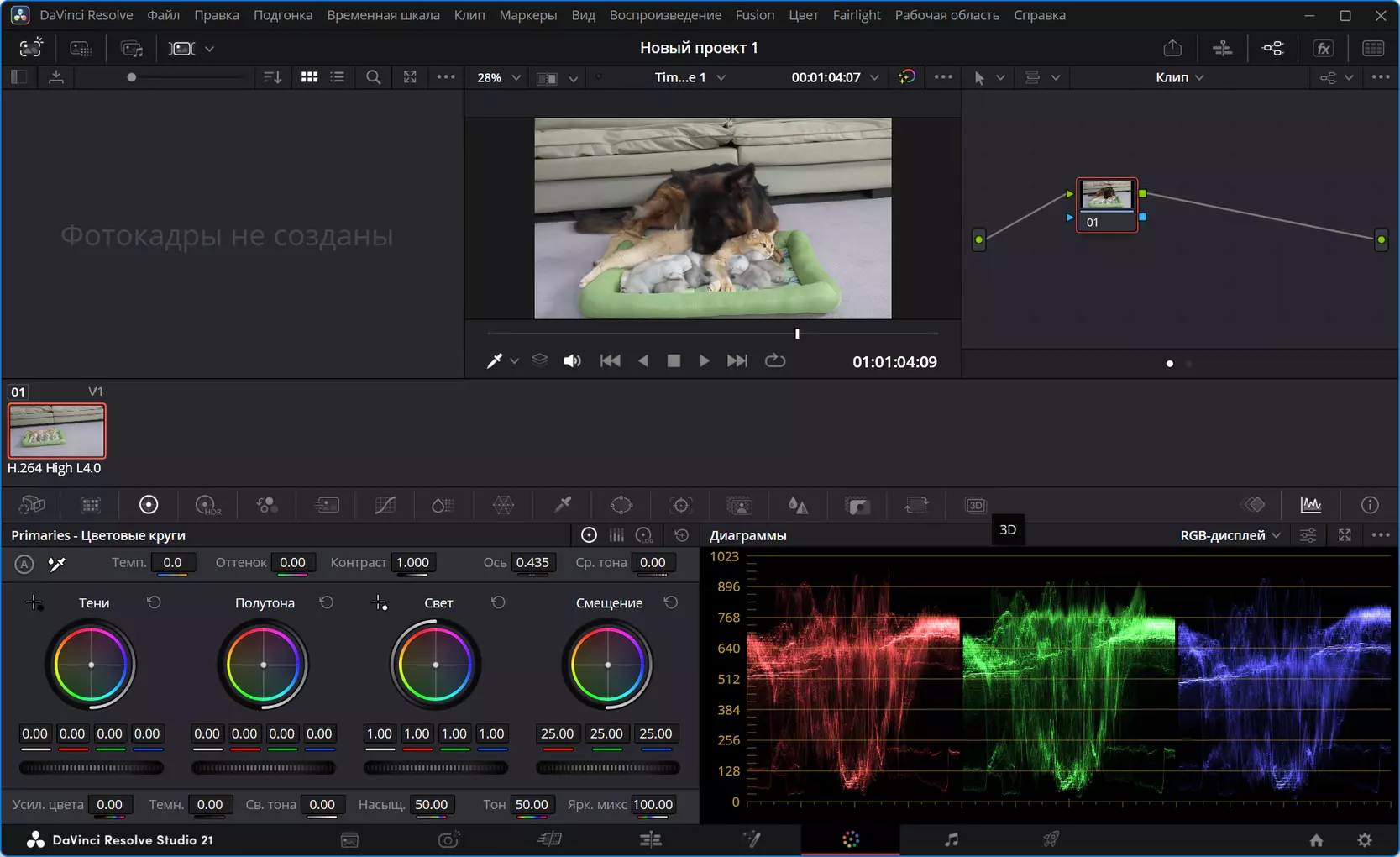1400x857 pixels.
Task: Reset the Полутона wheel
Action: (327, 602)
